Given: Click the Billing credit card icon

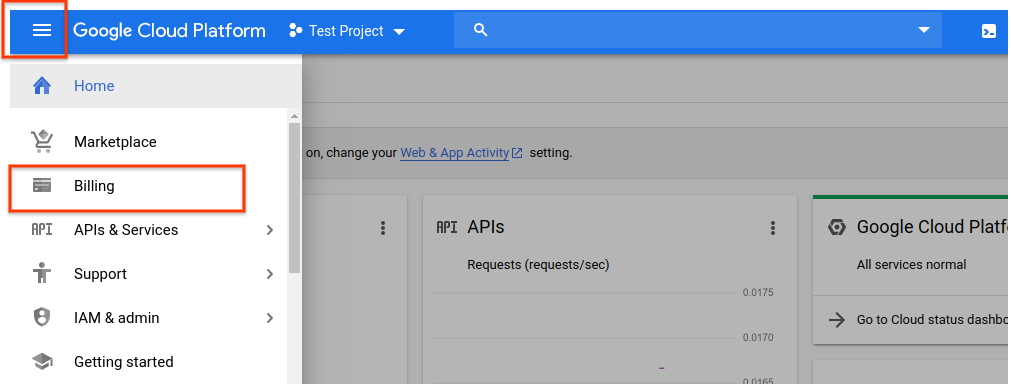Looking at the screenshot, I should (42, 186).
